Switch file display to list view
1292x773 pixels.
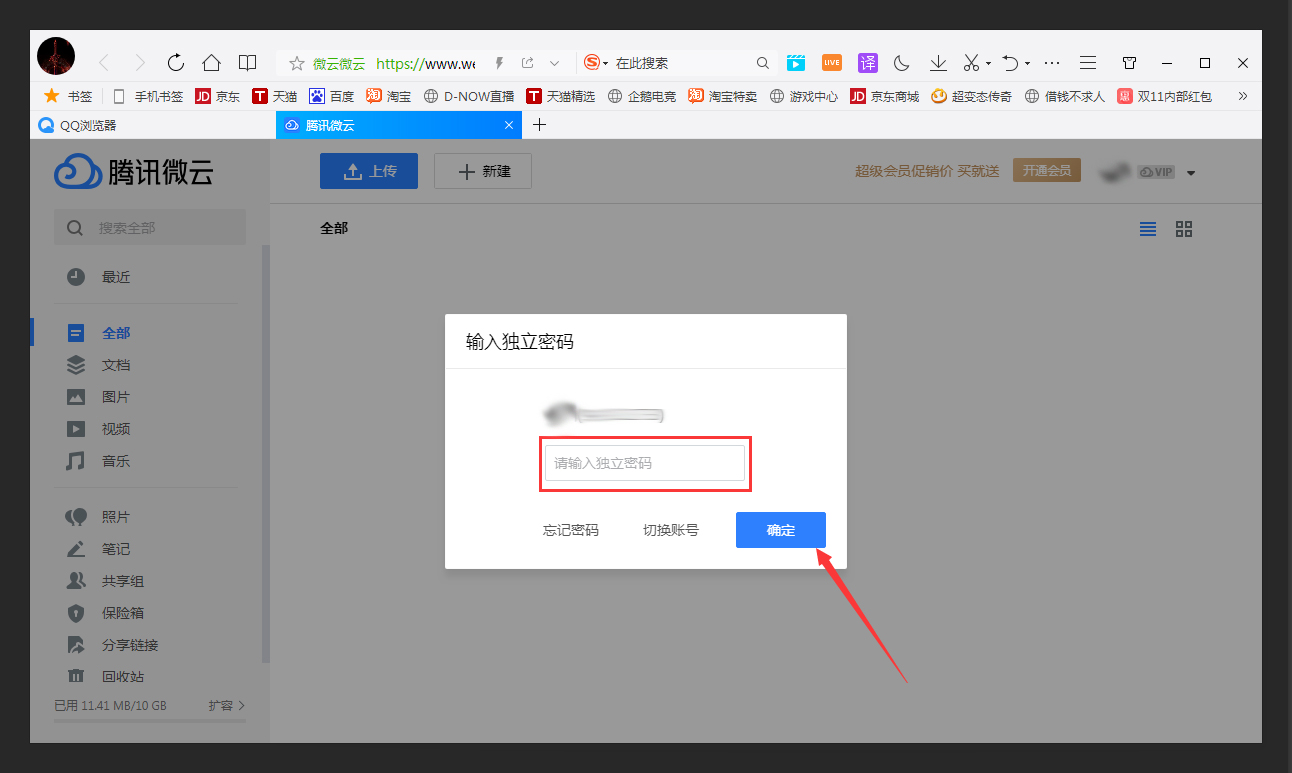pos(1147,228)
